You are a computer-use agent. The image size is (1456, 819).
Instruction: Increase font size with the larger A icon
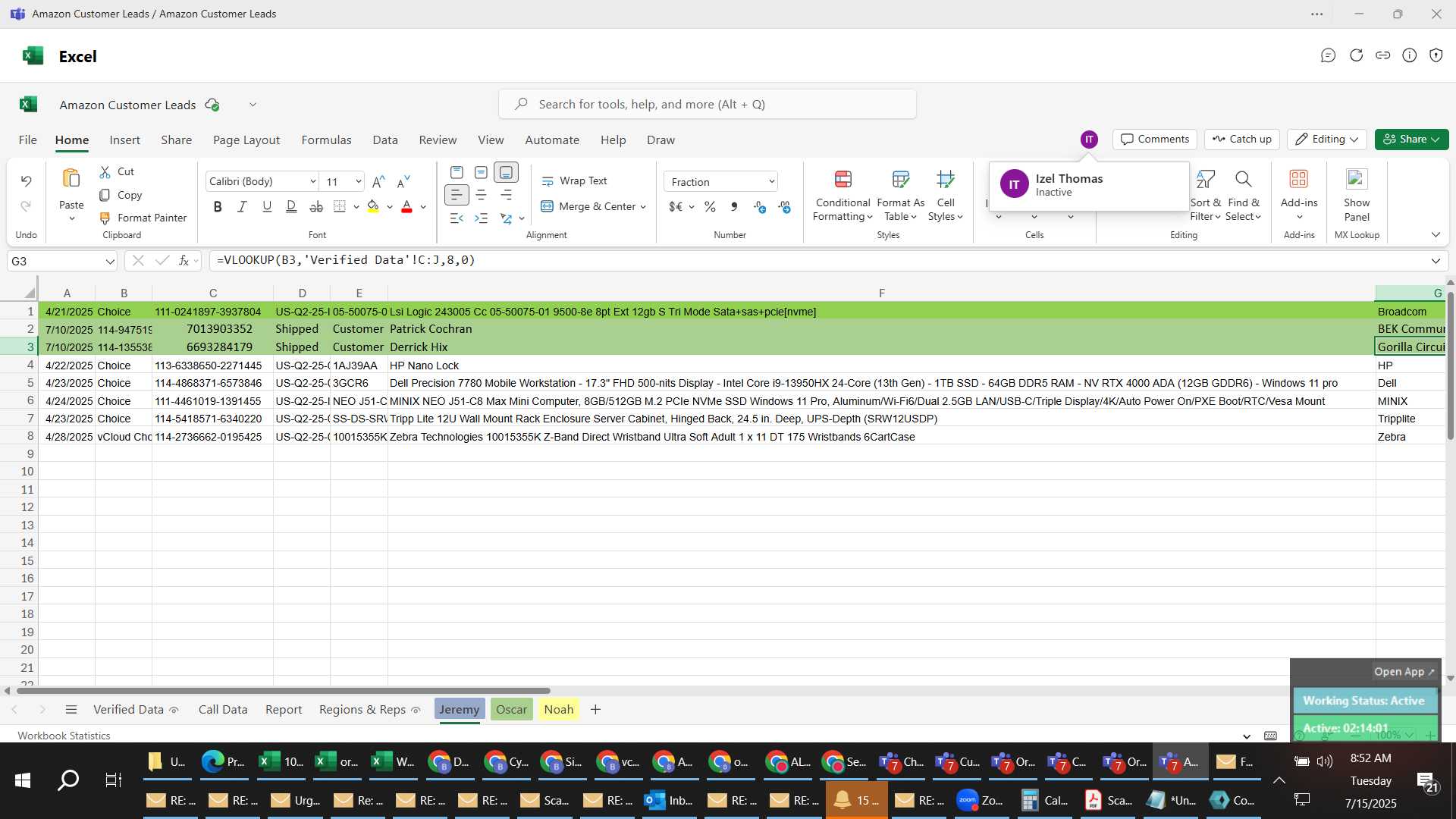click(378, 181)
